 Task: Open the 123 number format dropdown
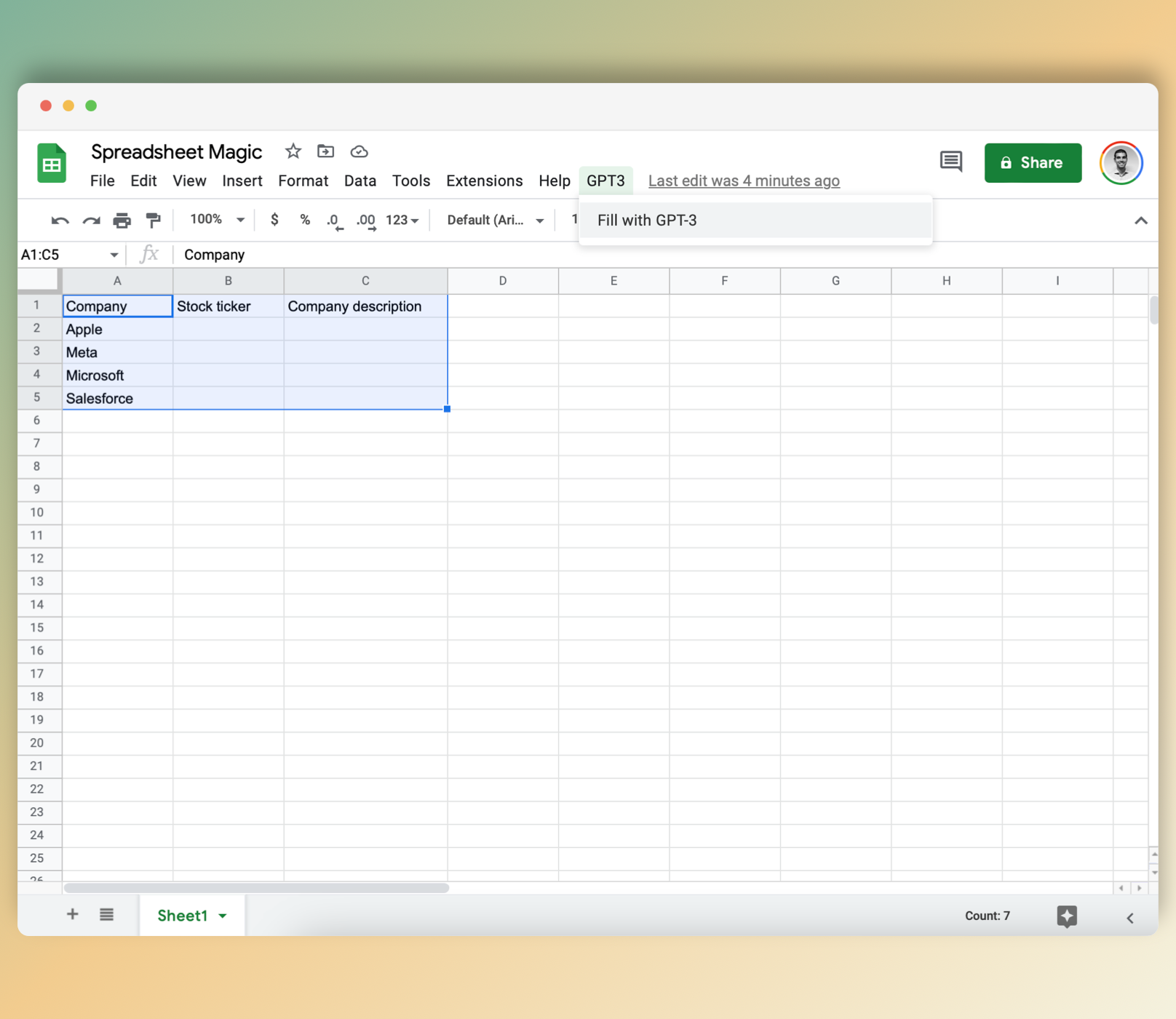[x=402, y=220]
